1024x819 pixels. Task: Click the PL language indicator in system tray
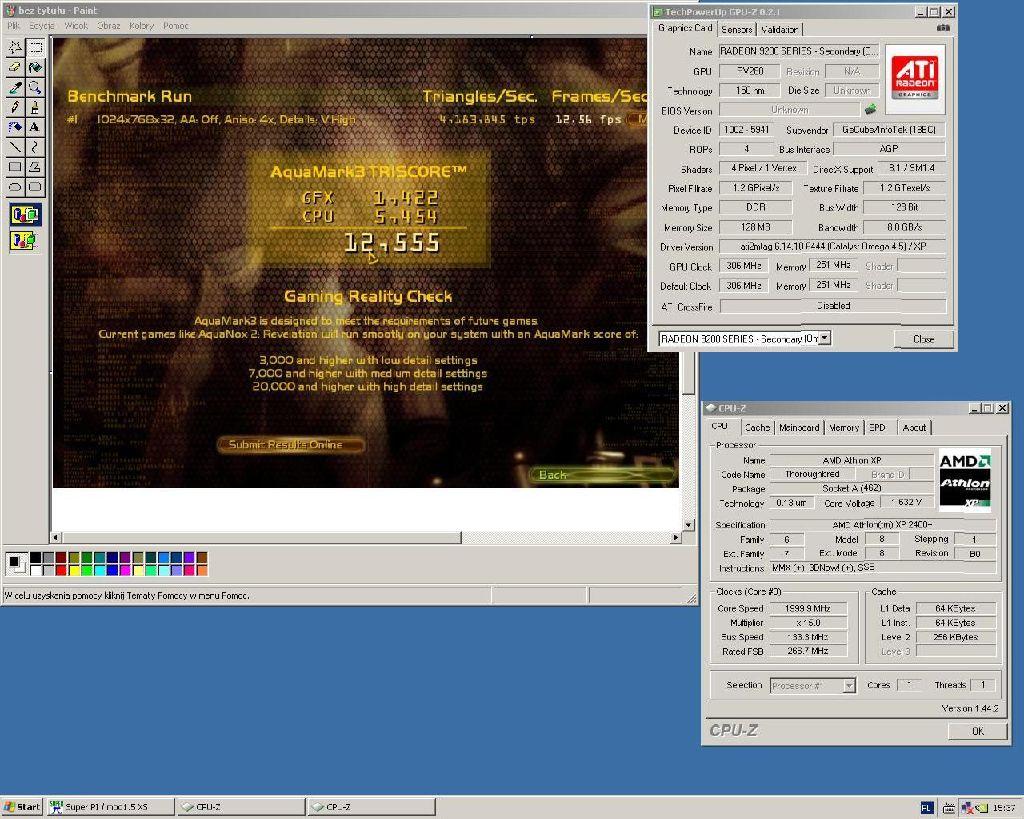(x=926, y=808)
